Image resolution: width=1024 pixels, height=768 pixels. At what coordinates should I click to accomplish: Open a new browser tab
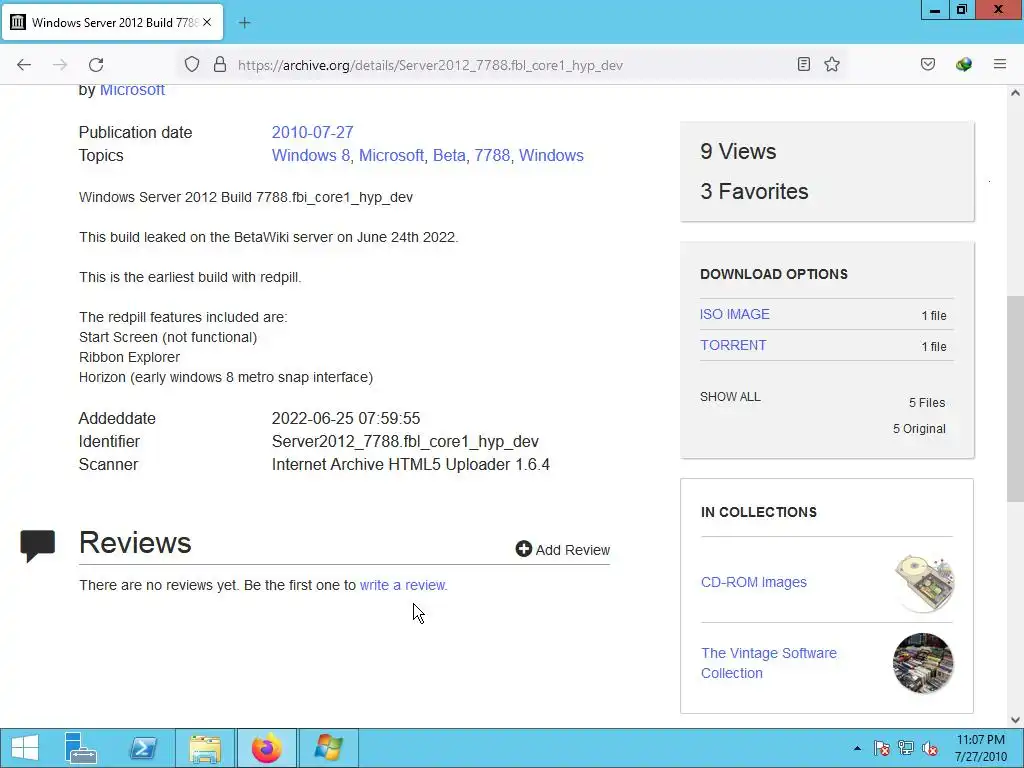pyautogui.click(x=244, y=23)
